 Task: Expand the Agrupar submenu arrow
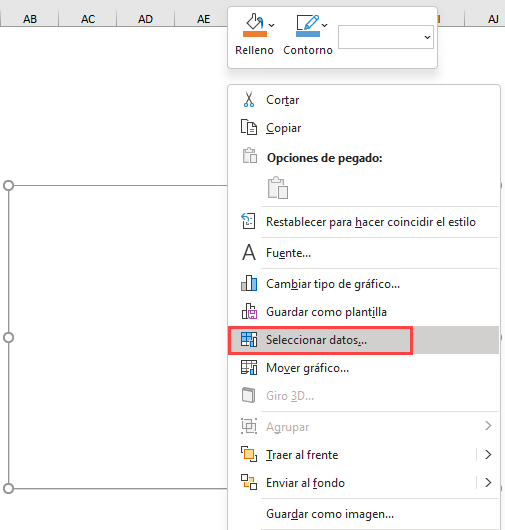click(x=488, y=426)
